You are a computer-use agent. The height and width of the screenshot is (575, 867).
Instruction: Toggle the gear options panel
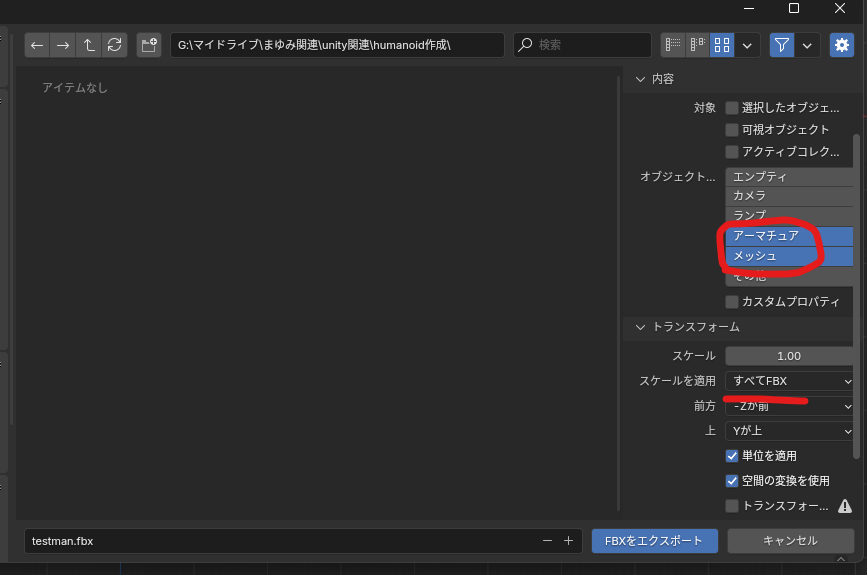coord(842,45)
